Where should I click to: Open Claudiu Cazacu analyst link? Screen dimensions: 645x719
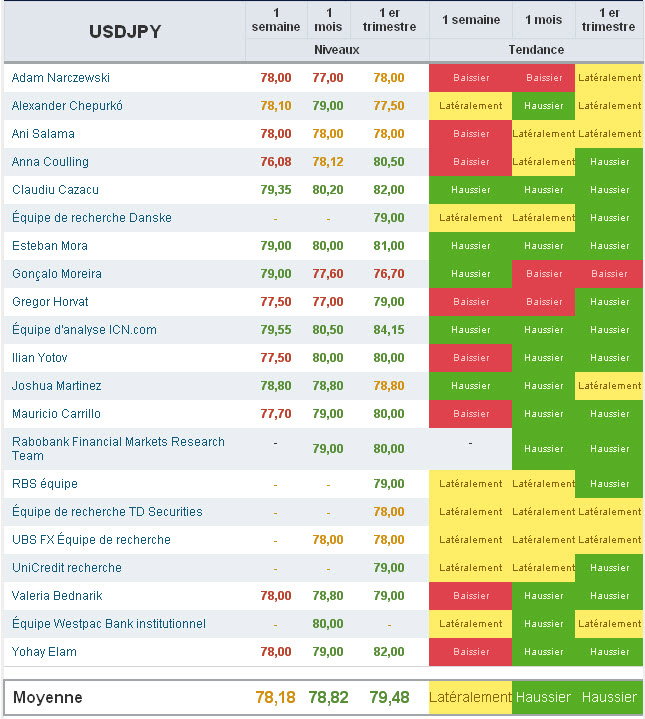pyautogui.click(x=55, y=189)
